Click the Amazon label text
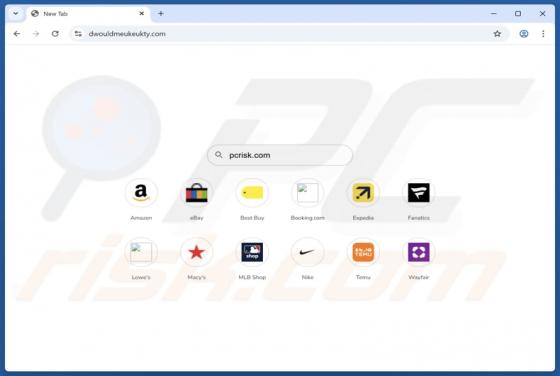The height and width of the screenshot is (376, 560). coord(141,218)
